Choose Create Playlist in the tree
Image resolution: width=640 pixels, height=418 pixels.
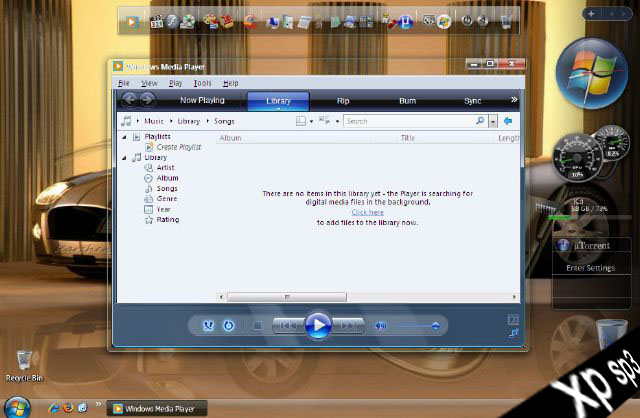pyautogui.click(x=179, y=147)
